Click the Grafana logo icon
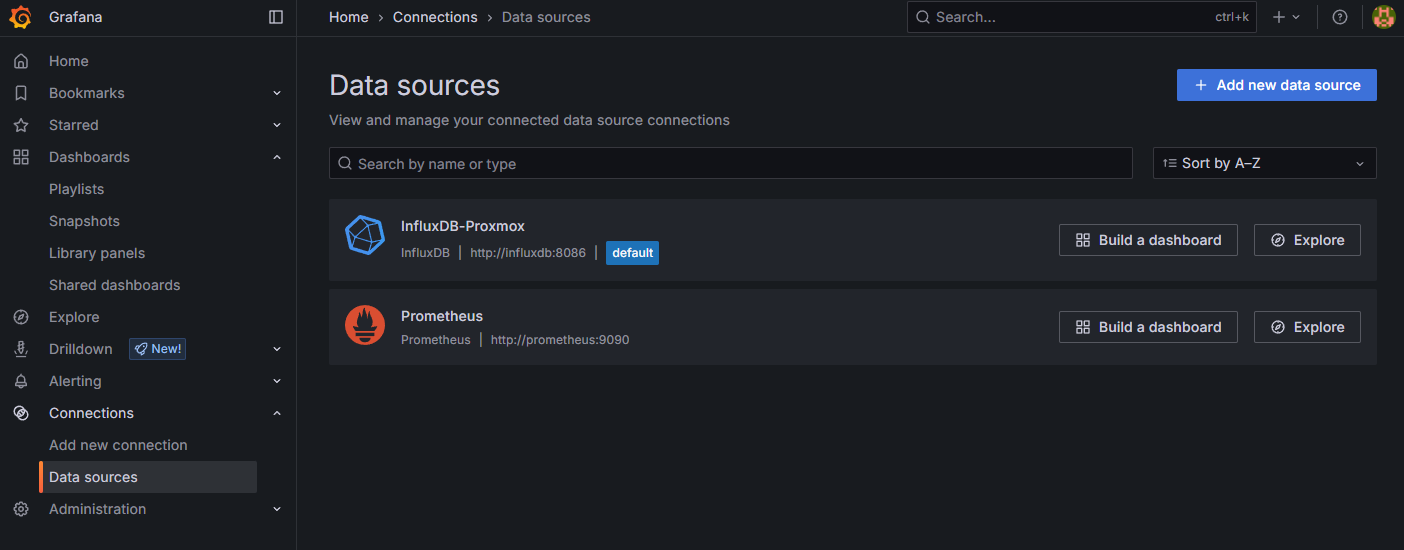The image size is (1404, 550). point(20,17)
